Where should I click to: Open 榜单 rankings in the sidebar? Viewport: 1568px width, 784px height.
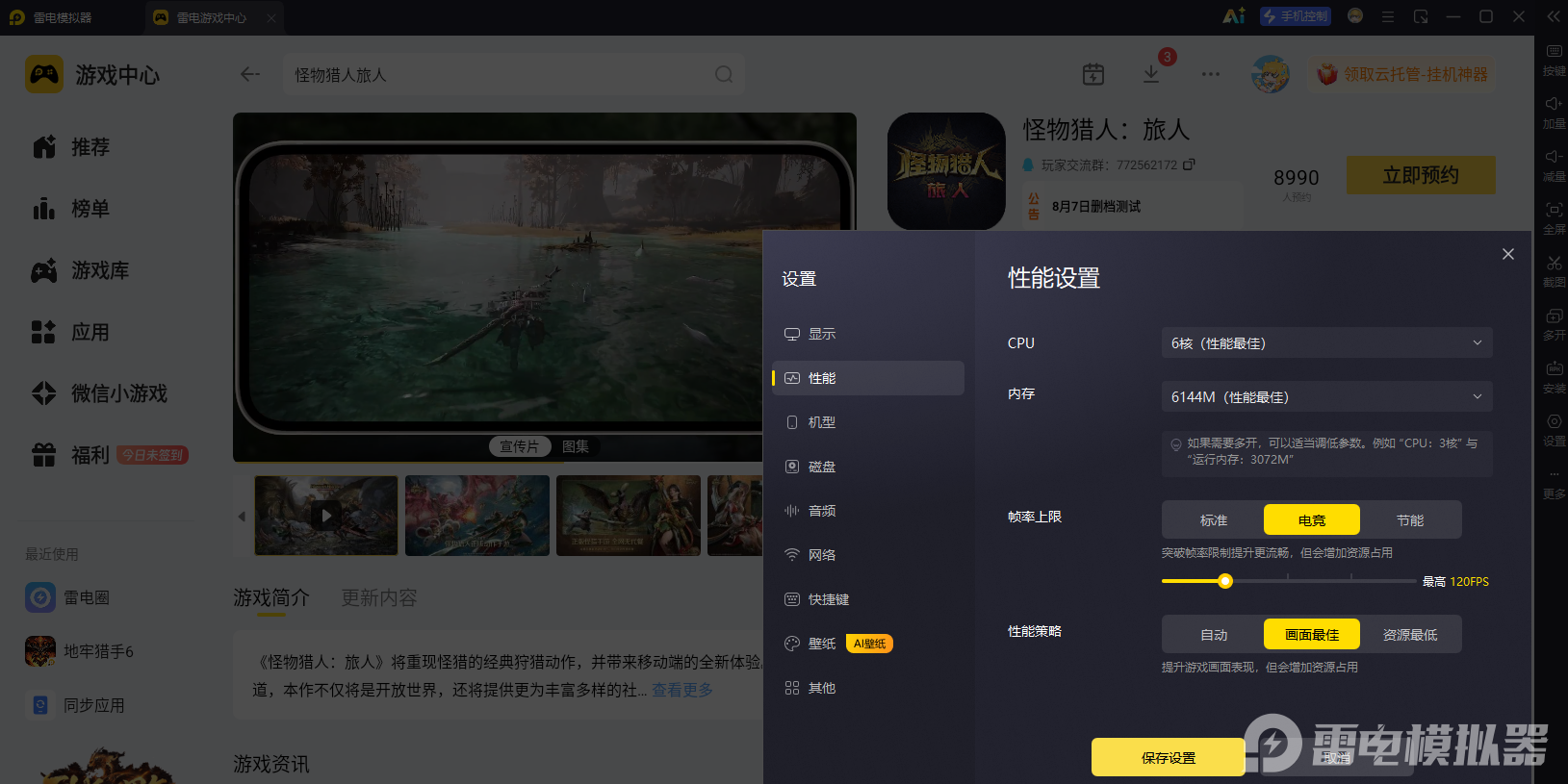(71, 208)
